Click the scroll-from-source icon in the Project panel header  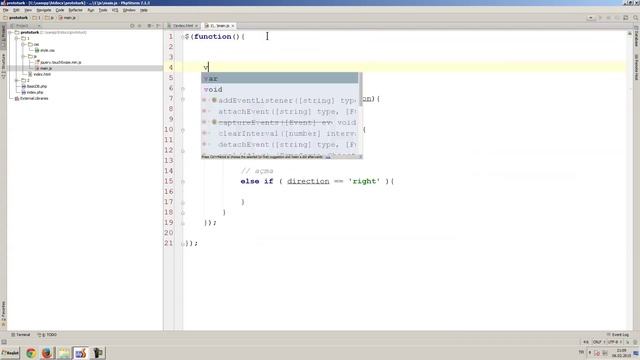(132, 26)
